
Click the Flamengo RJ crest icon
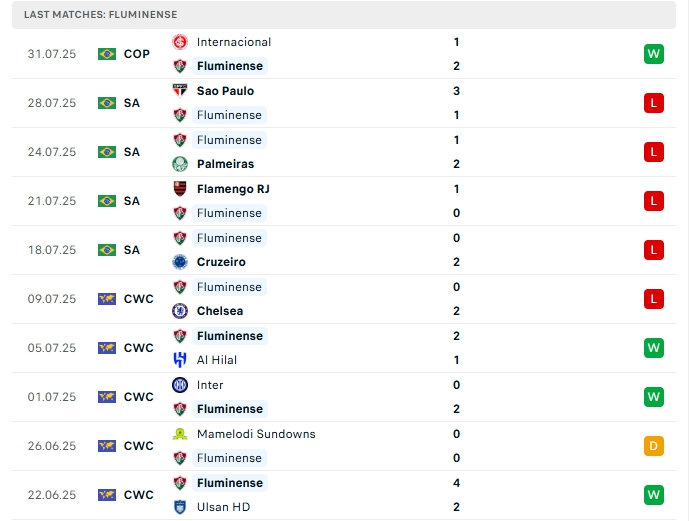180,189
